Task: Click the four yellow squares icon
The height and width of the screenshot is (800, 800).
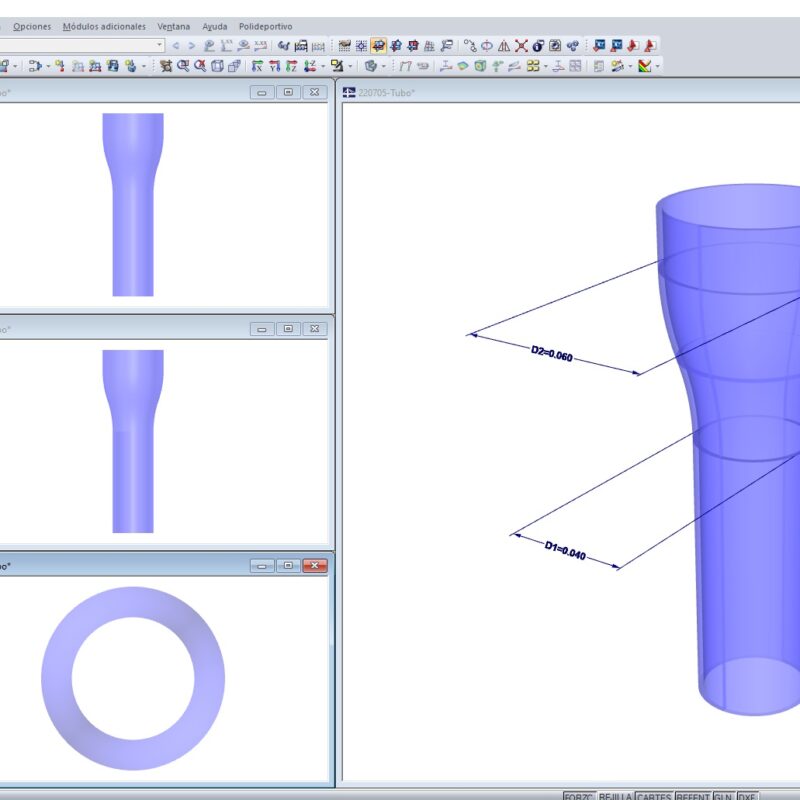Action: pyautogui.click(x=533, y=66)
